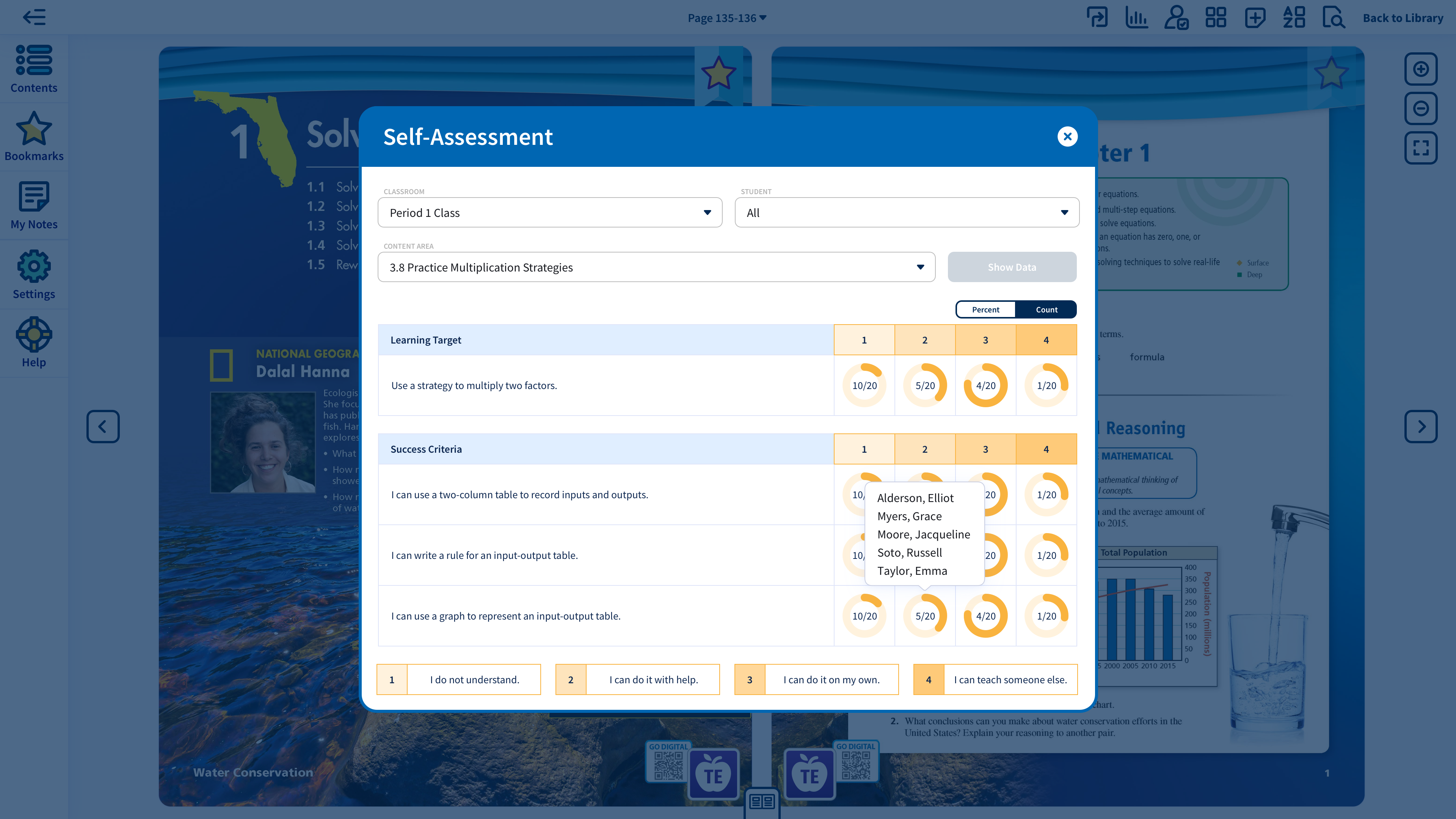Image resolution: width=1456 pixels, height=819 pixels.
Task: Click the right page bookmark star
Action: [x=1331, y=74]
